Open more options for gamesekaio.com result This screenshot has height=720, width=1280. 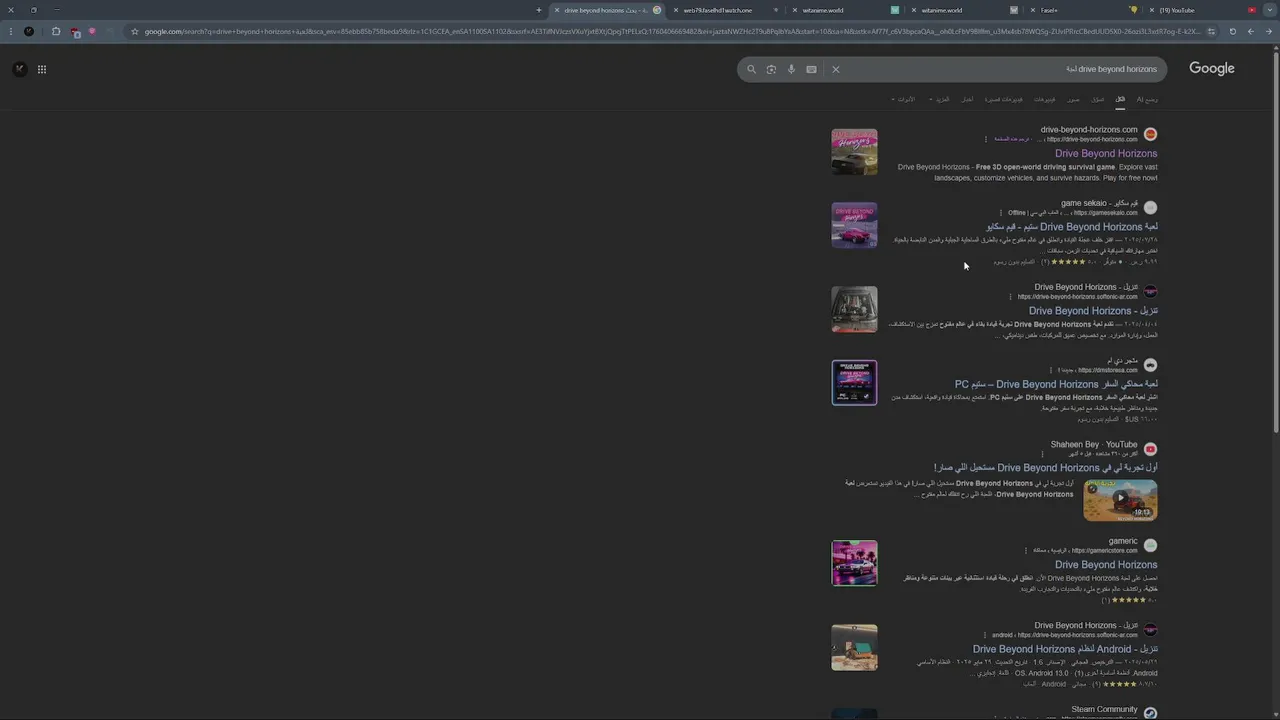(1003, 213)
